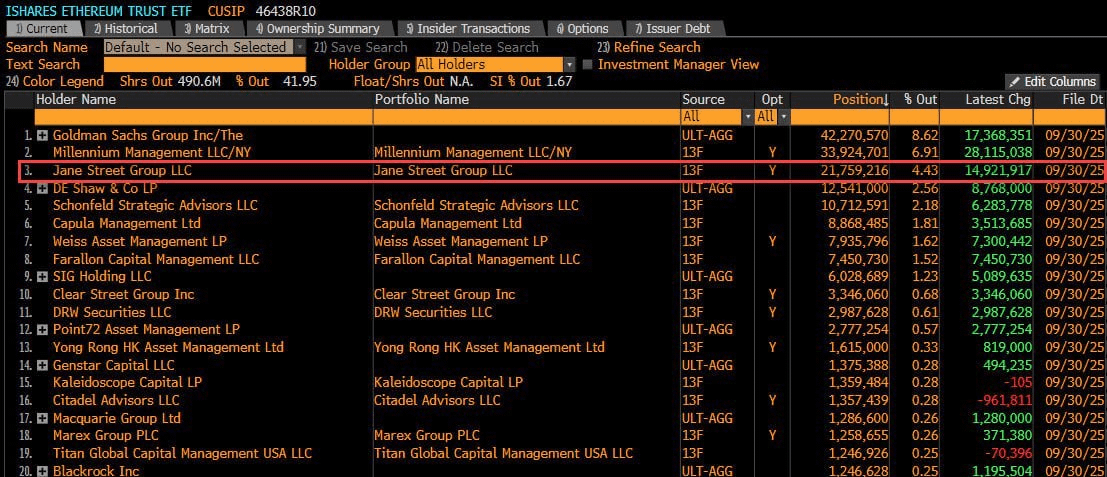Screen dimensions: 1107x477
Task: Open the Opt filter All dropdown
Action: (x=783, y=116)
